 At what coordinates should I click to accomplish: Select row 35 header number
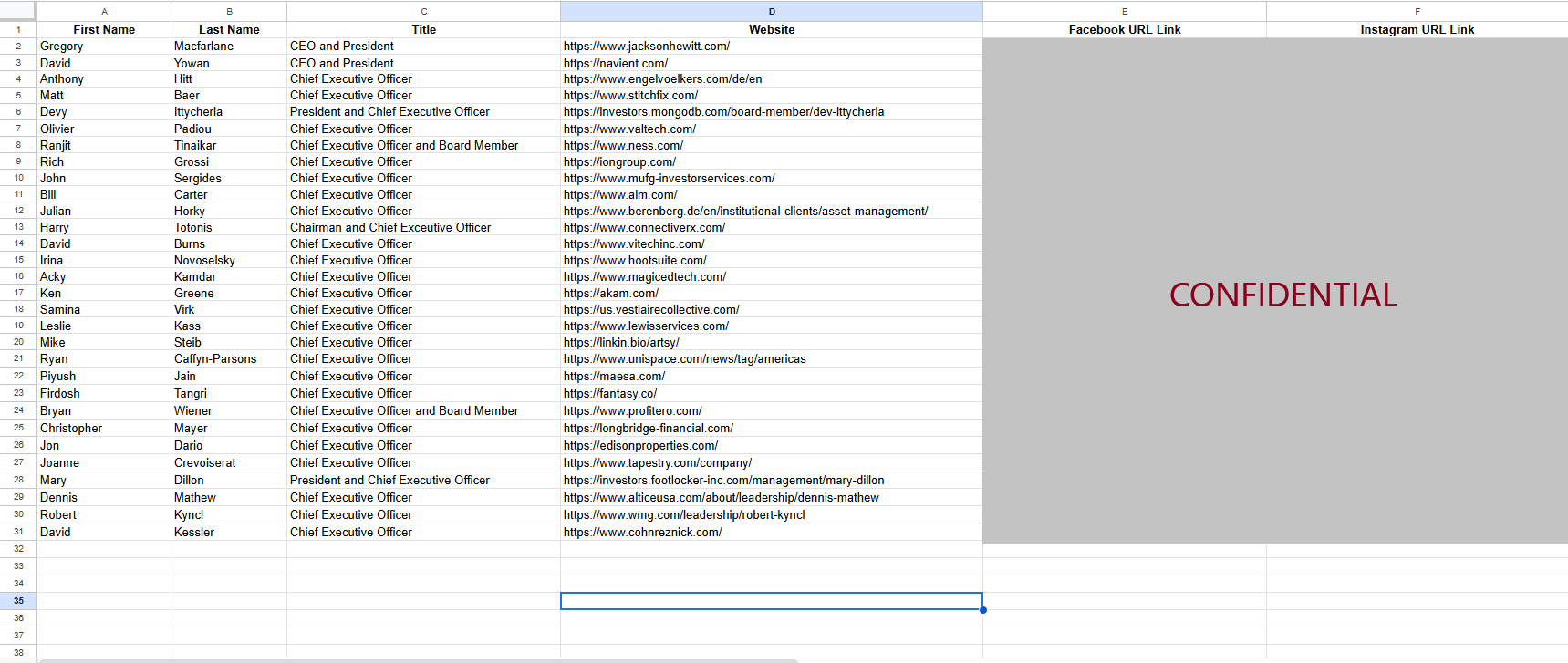coord(18,601)
